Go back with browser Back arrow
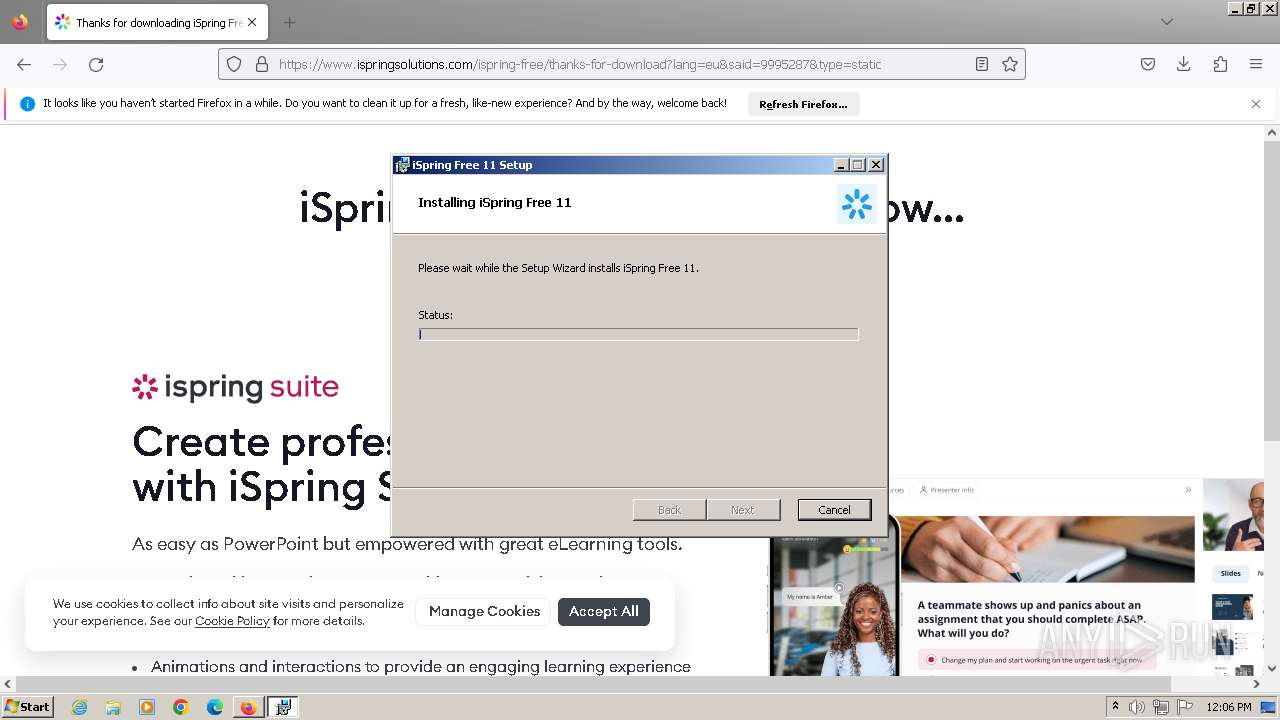This screenshot has width=1280, height=720. click(x=24, y=64)
